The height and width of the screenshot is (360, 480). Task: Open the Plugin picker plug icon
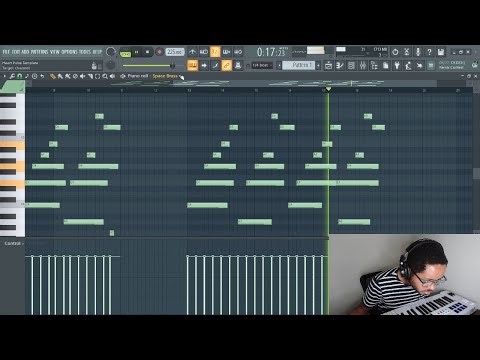tap(397, 65)
